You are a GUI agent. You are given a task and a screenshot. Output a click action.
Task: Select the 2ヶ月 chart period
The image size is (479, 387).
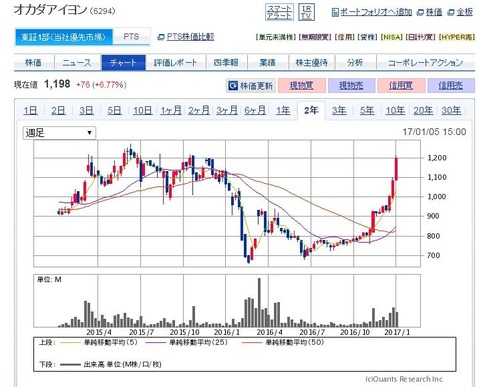[199, 110]
